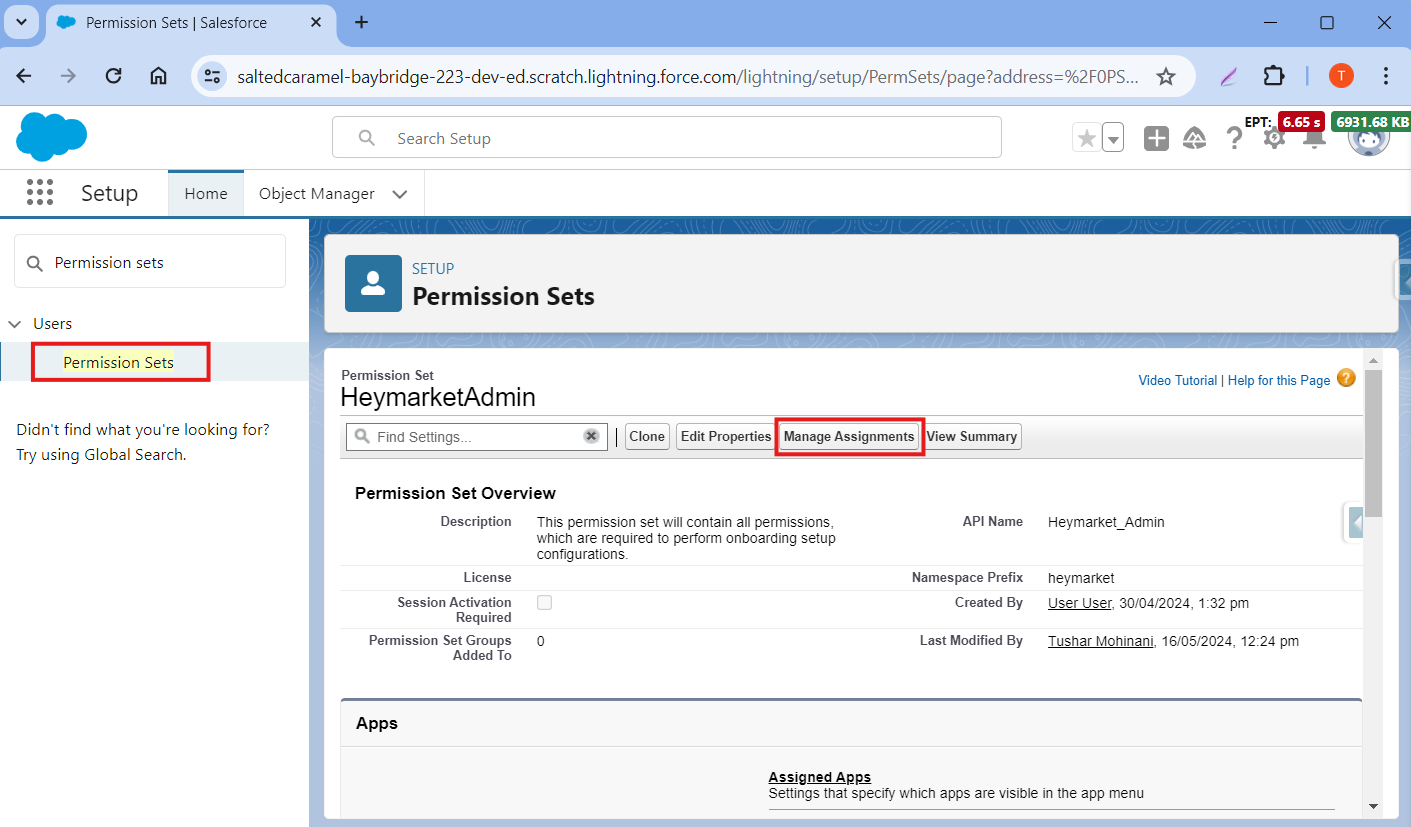Click the 6931.68 KB badge
Screen dimensions: 1411x827
pos(1371,122)
